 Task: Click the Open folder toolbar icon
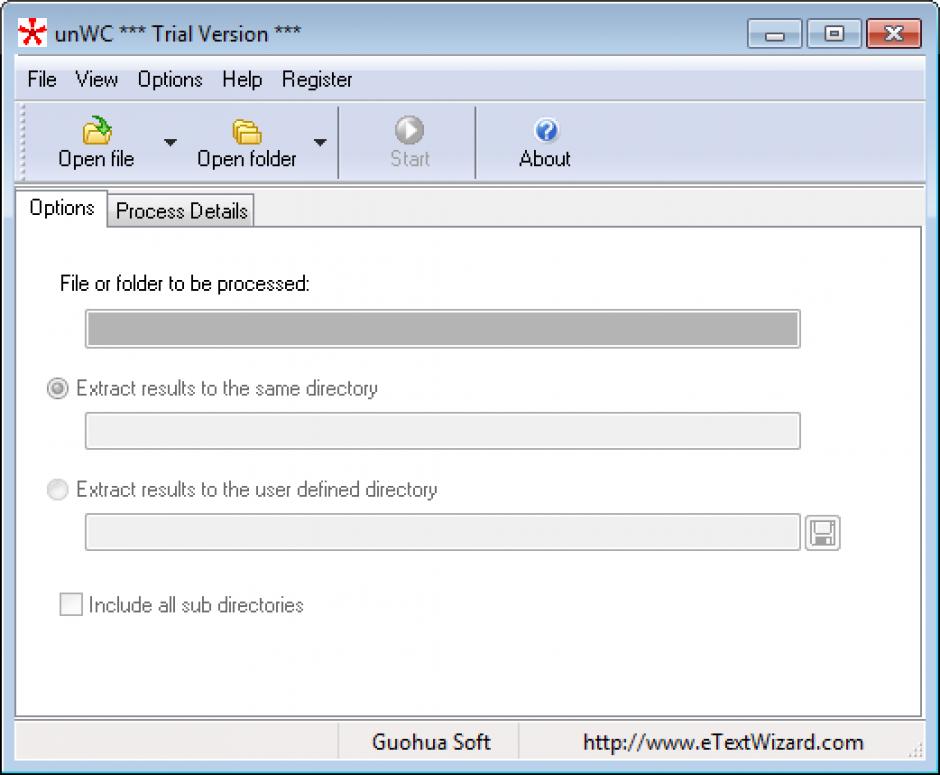(246, 132)
